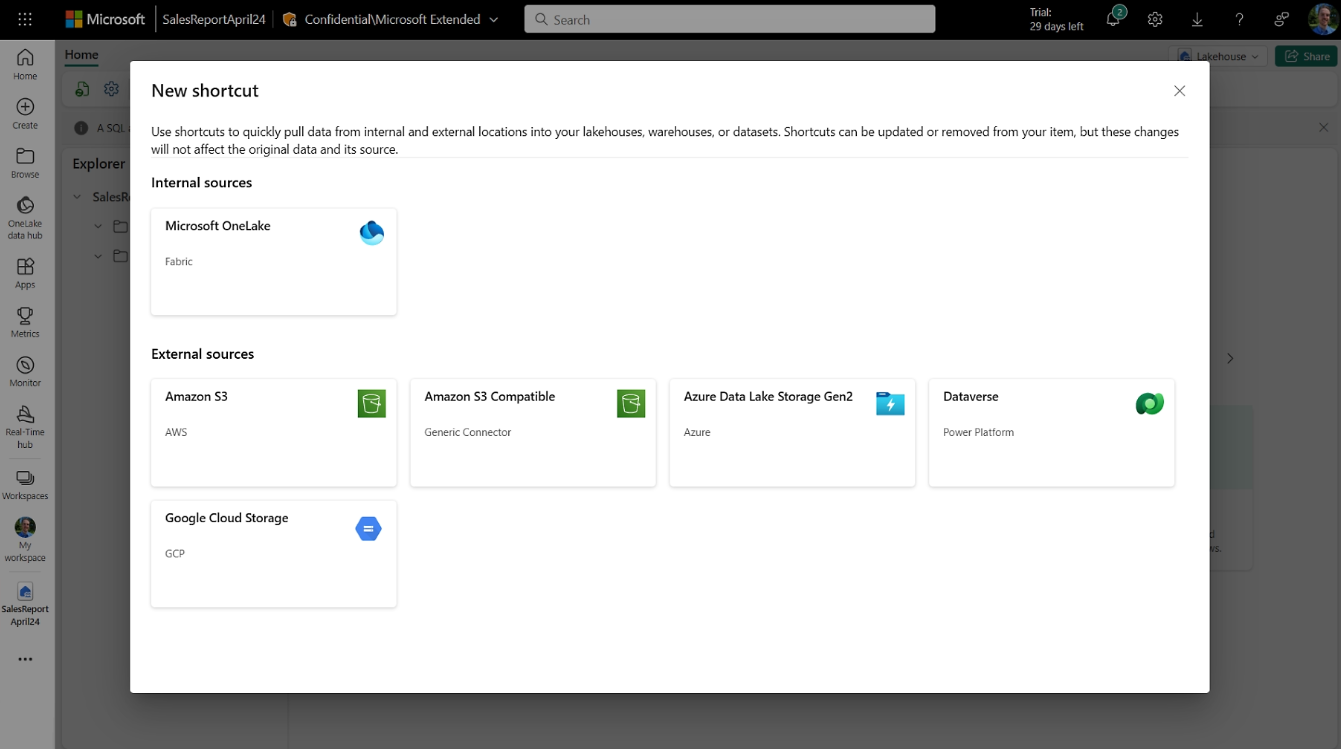The height and width of the screenshot is (749, 1341).
Task: Select Google Cloud Storage source card
Action: (x=273, y=553)
